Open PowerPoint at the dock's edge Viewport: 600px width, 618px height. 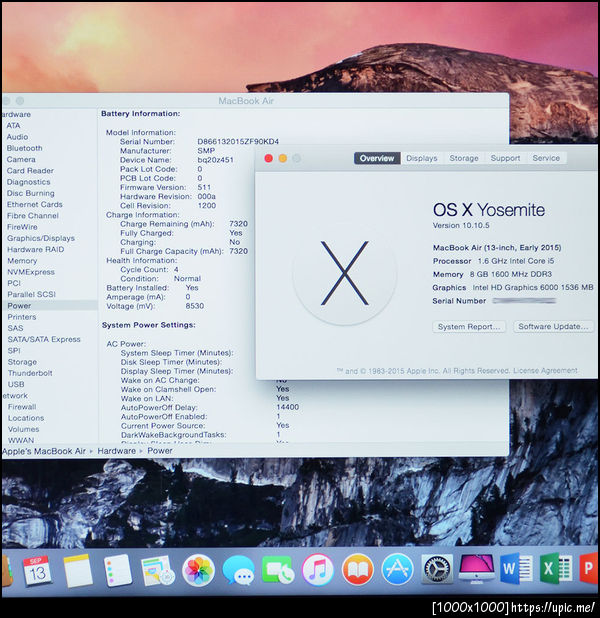click(x=589, y=569)
